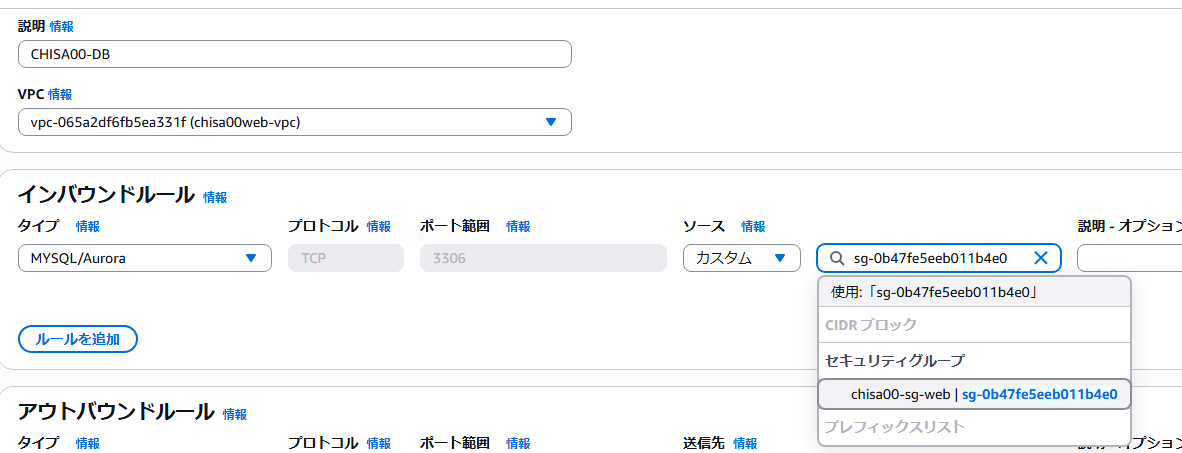Open 情報 link beside インバウンドルール heading

click(215, 198)
